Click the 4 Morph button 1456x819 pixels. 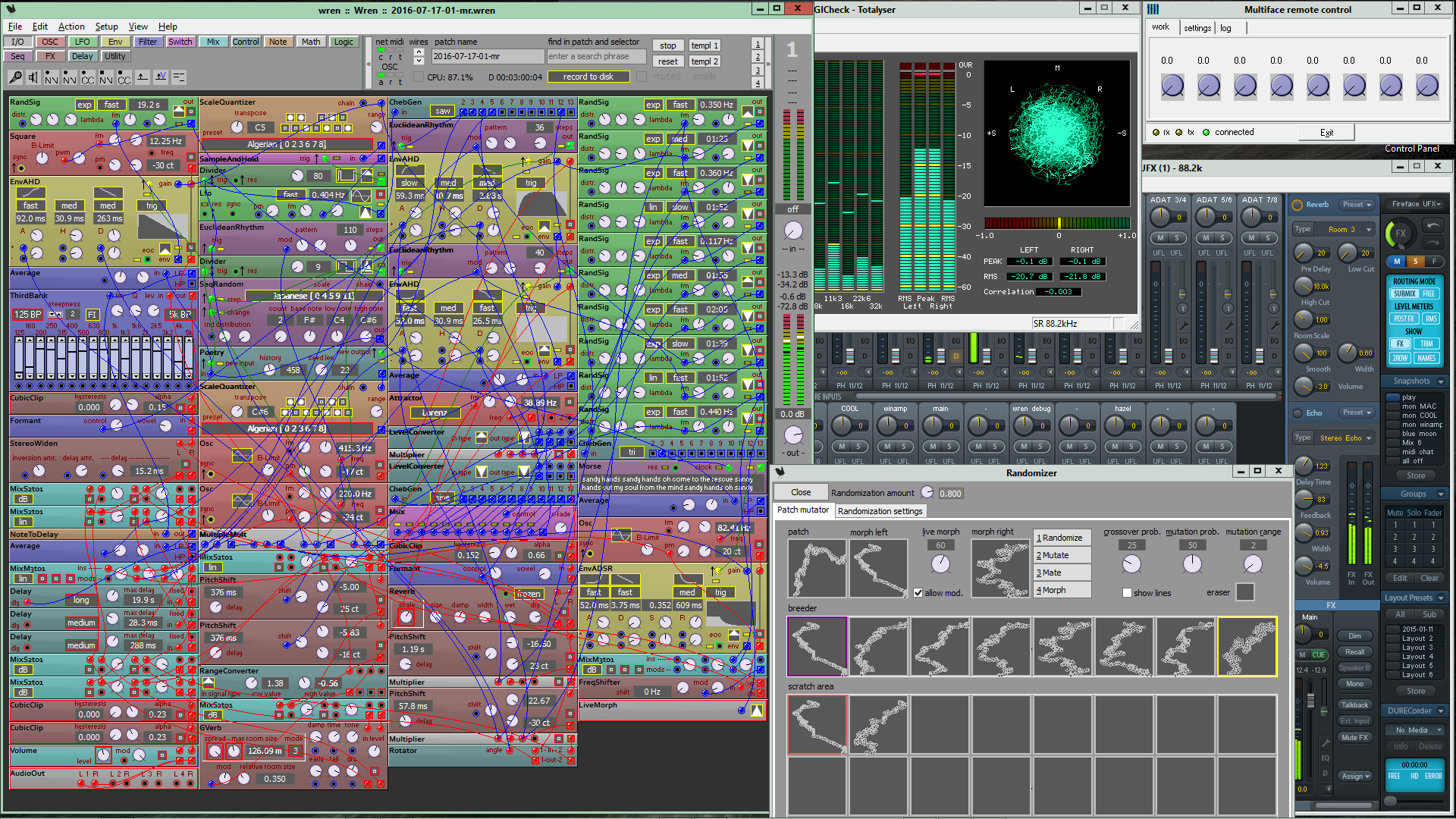[x=1062, y=590]
